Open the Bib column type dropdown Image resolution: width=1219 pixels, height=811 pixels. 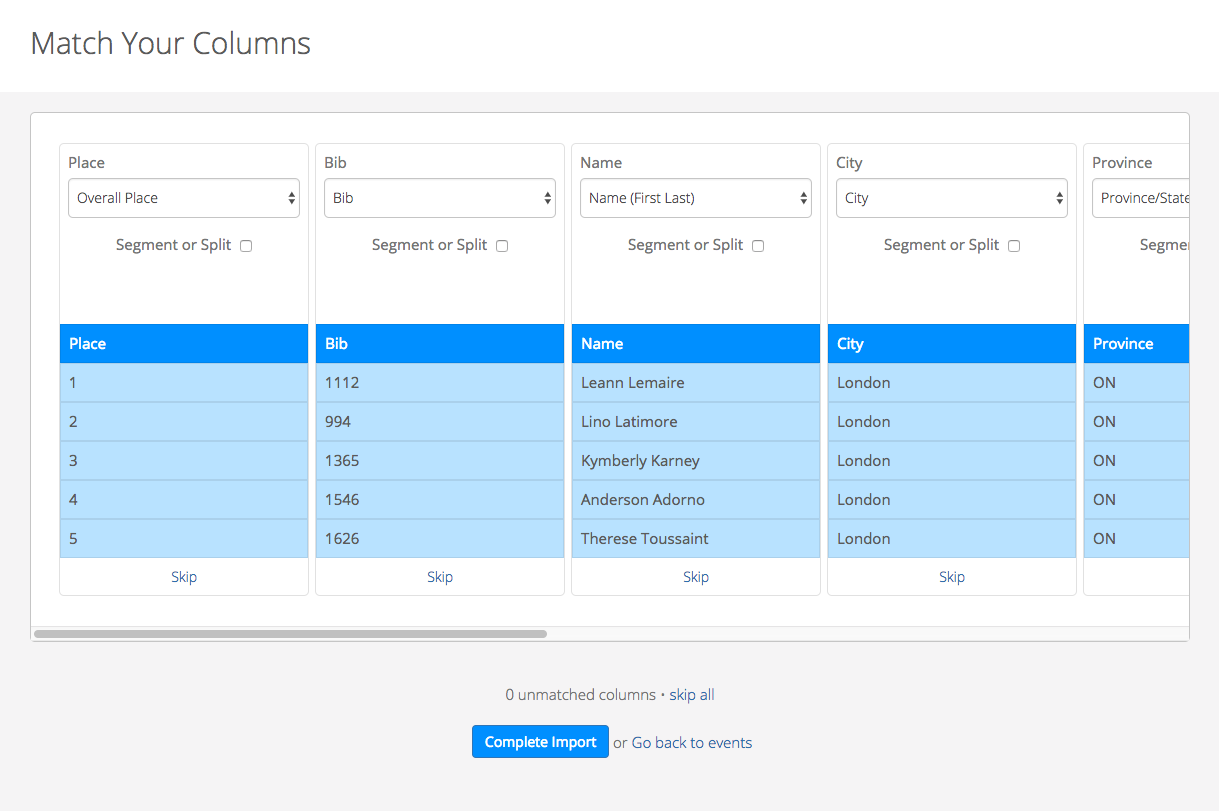[440, 198]
